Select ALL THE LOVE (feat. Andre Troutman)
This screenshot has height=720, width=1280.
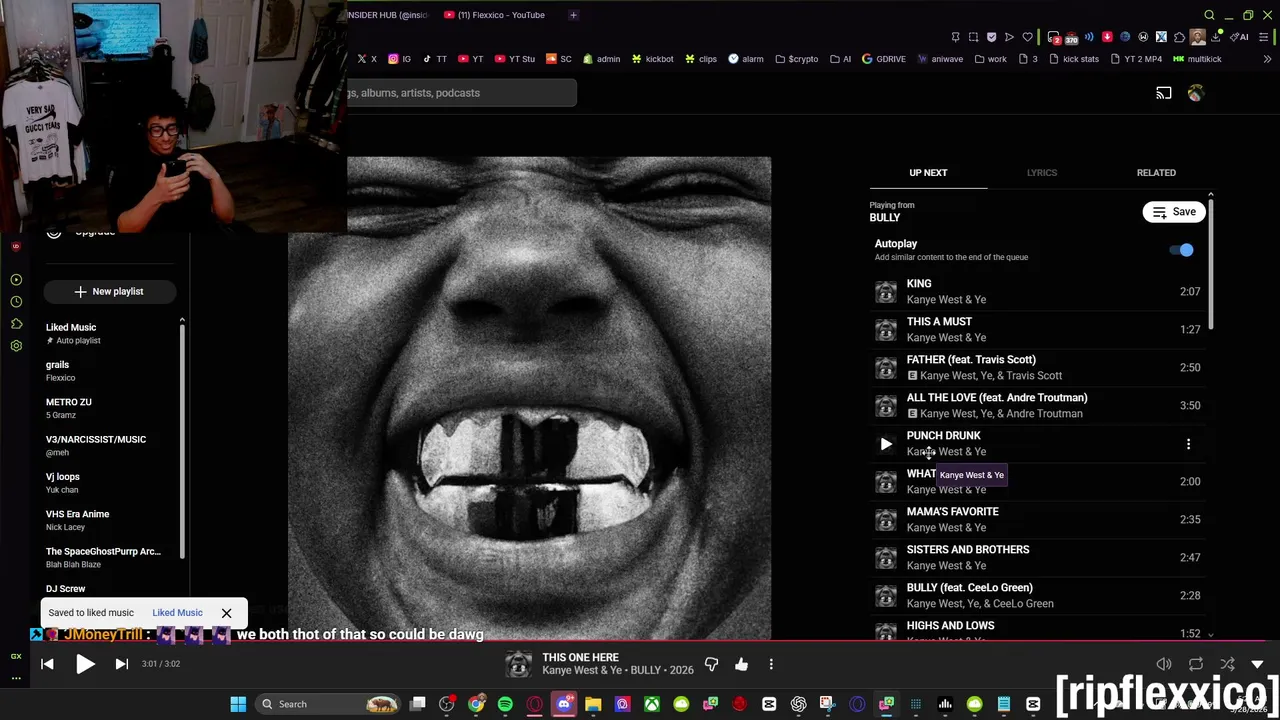[1040, 405]
